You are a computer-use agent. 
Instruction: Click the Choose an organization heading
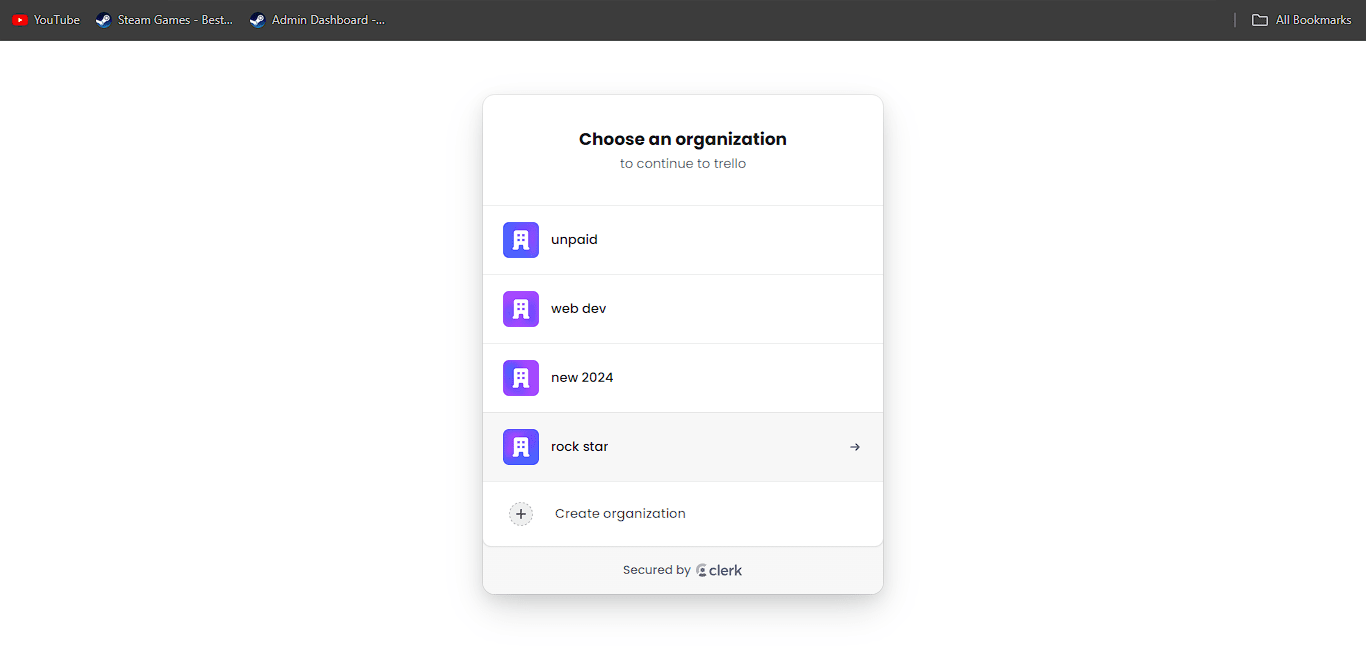[683, 139]
